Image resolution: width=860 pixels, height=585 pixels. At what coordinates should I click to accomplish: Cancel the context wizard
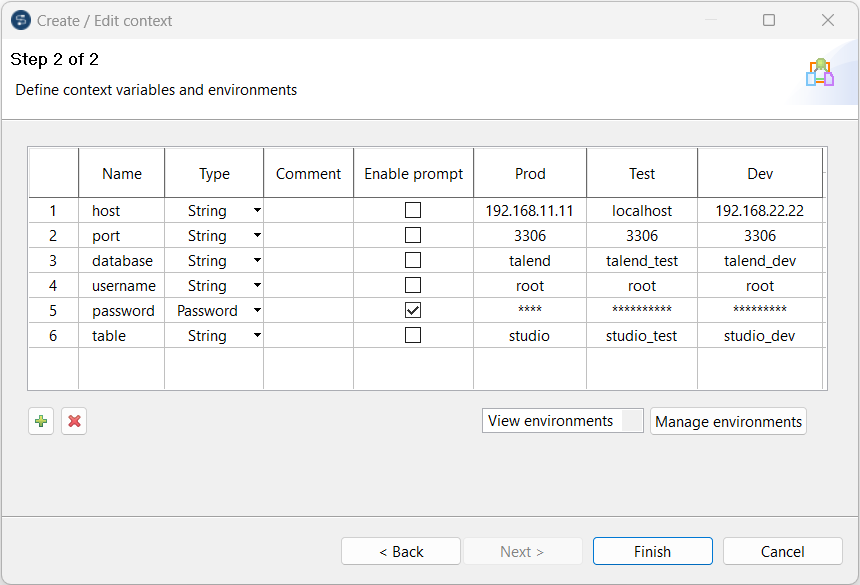[782, 551]
